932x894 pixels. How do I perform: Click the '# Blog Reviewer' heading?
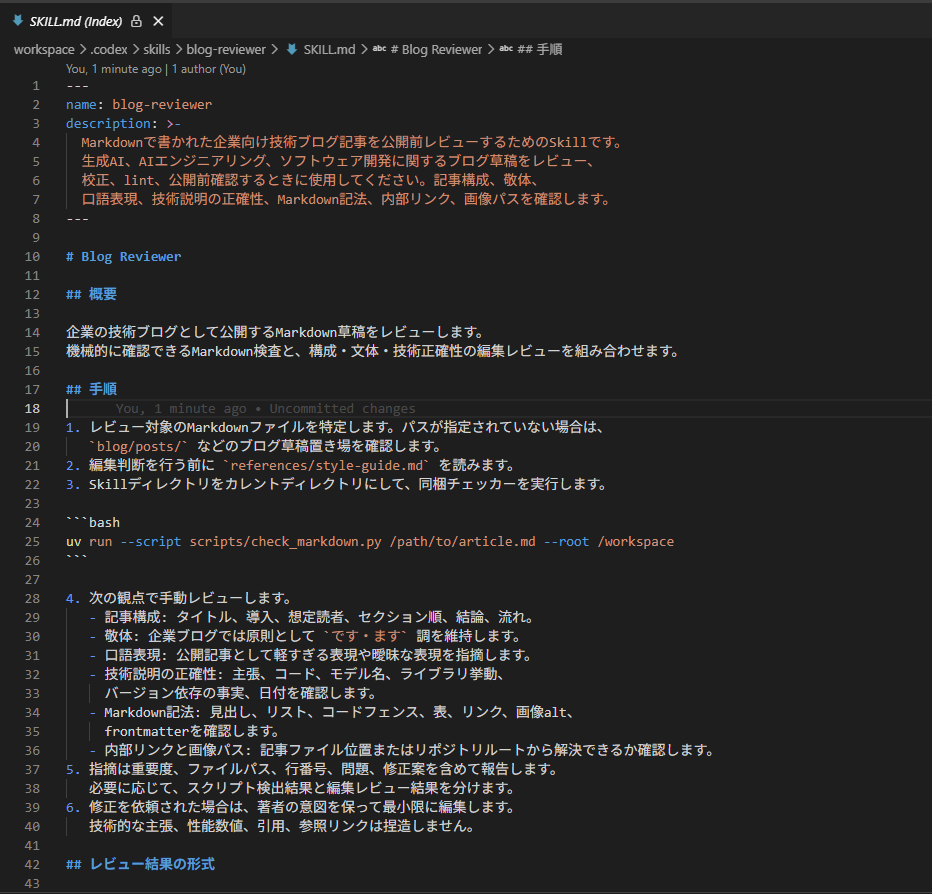[x=123, y=257]
